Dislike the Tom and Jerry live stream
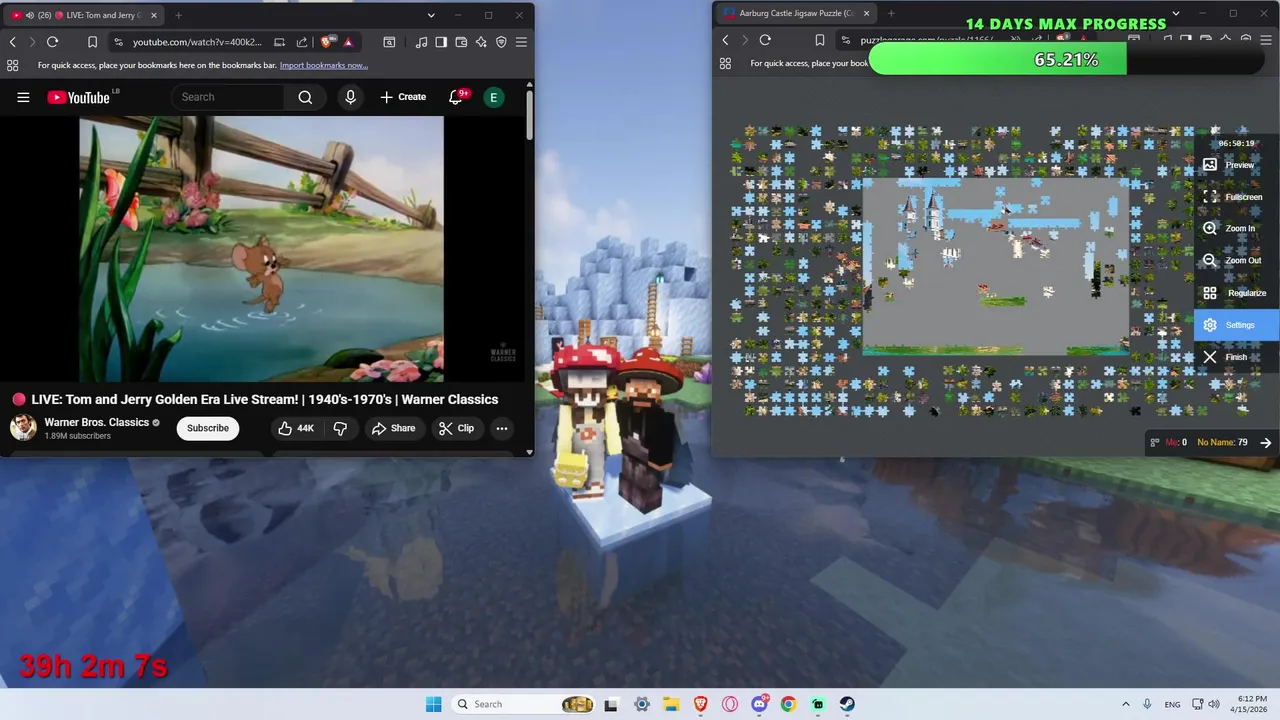1280x720 pixels. tap(340, 428)
